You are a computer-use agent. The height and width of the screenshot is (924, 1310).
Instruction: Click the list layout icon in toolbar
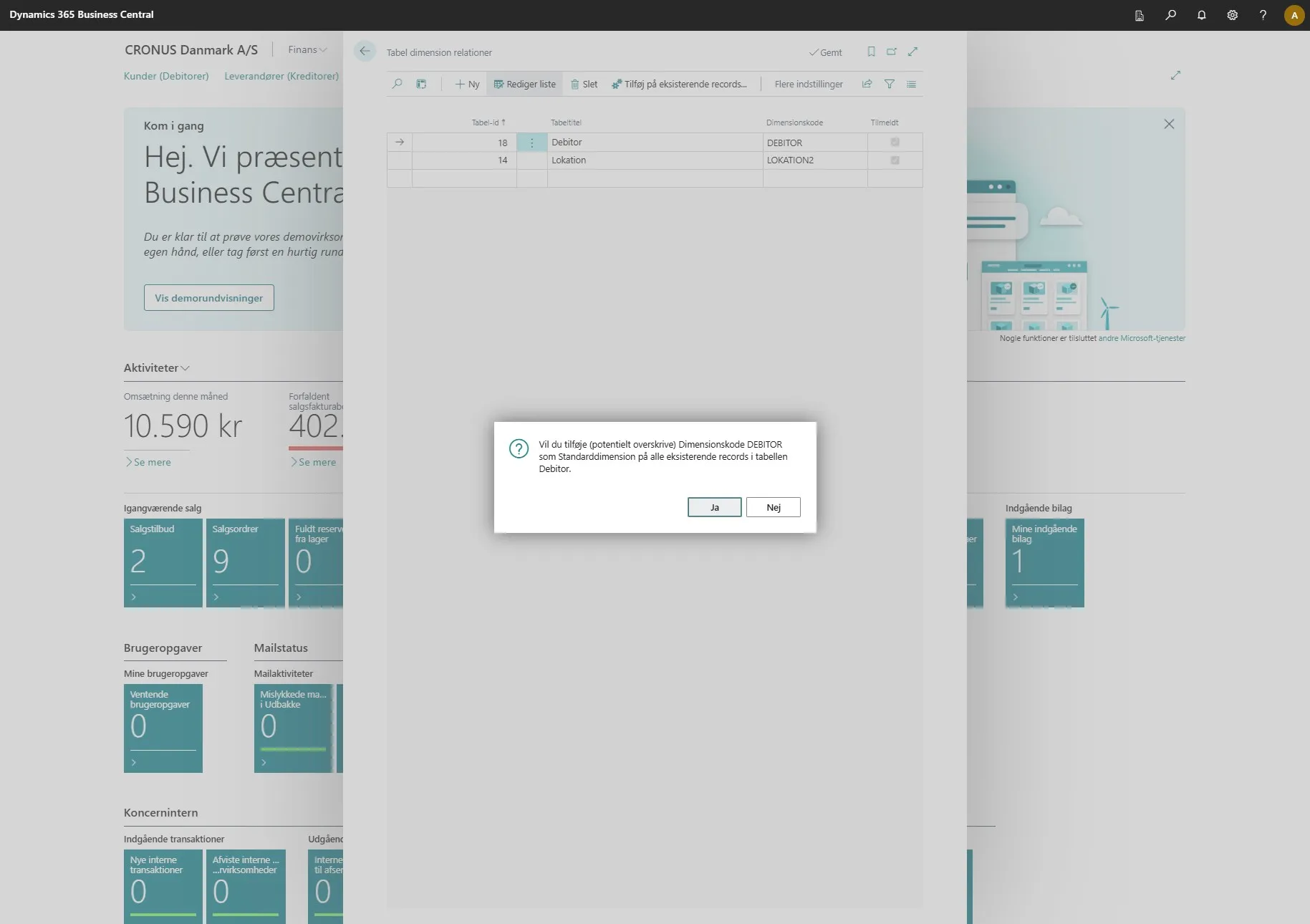coord(911,84)
